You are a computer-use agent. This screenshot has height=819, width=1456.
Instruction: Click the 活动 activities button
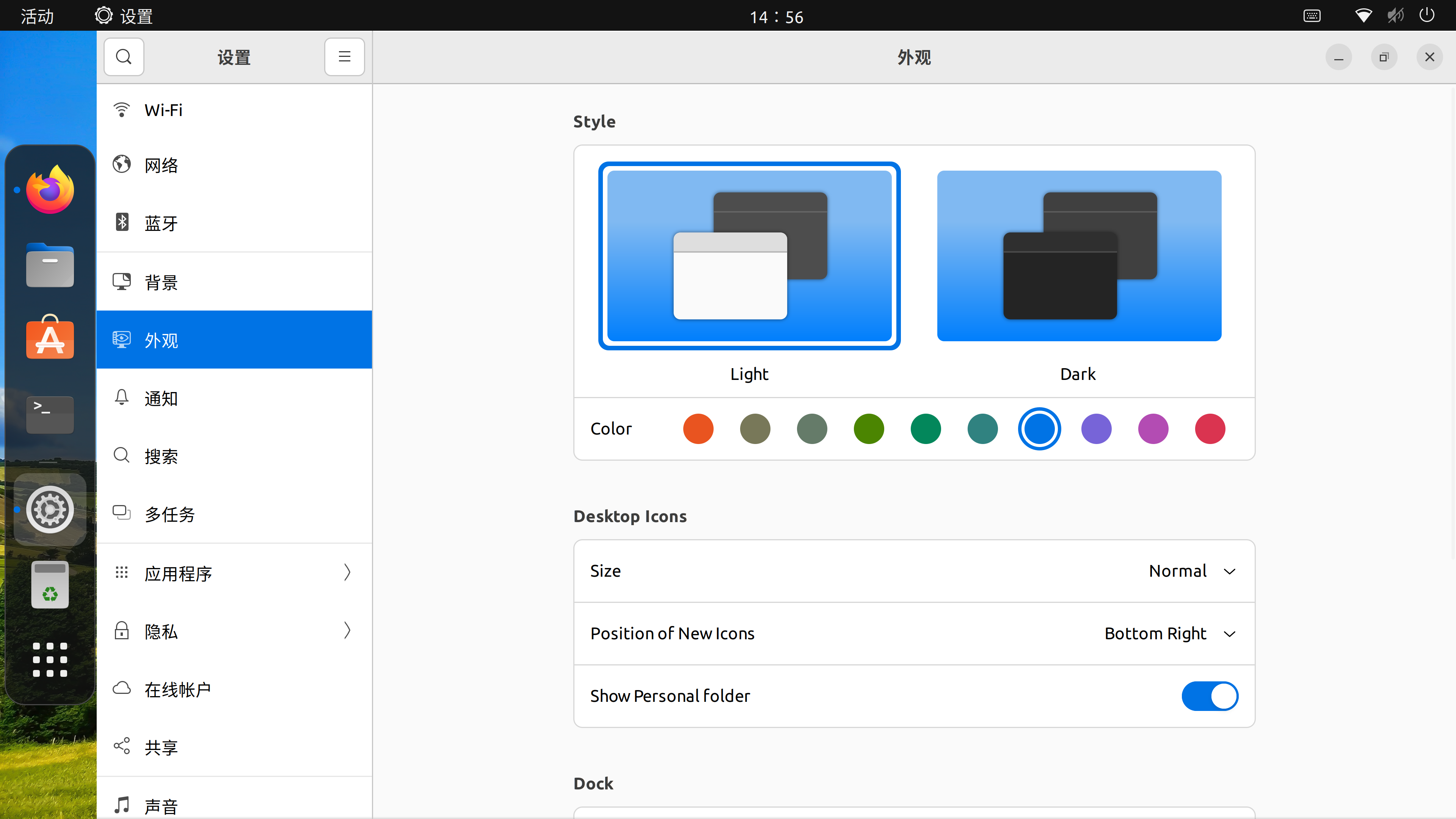(37, 16)
